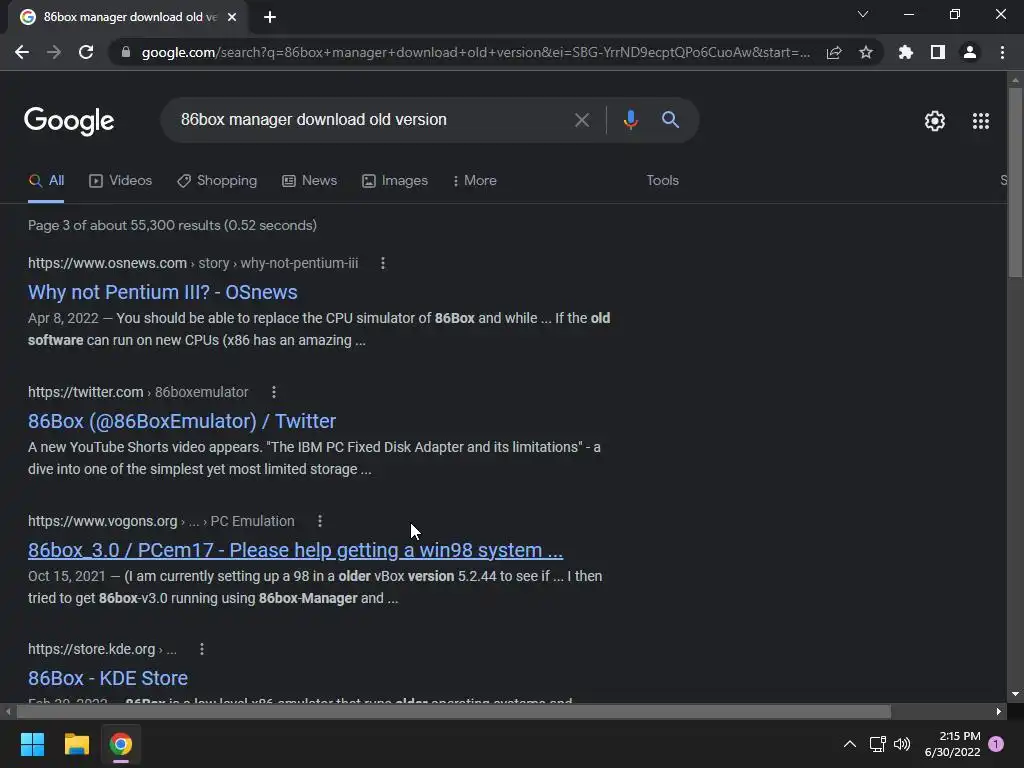The width and height of the screenshot is (1024, 768).
Task: Bookmark this page with star icon
Action: click(x=866, y=52)
